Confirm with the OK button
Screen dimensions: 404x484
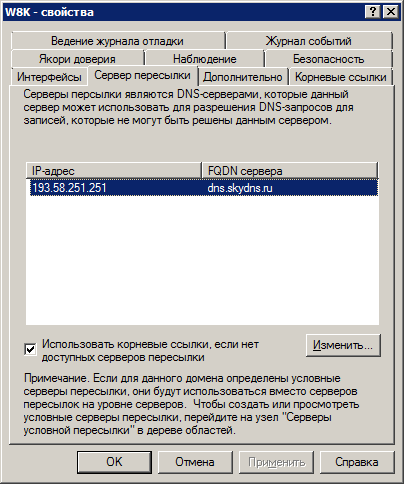[114, 462]
